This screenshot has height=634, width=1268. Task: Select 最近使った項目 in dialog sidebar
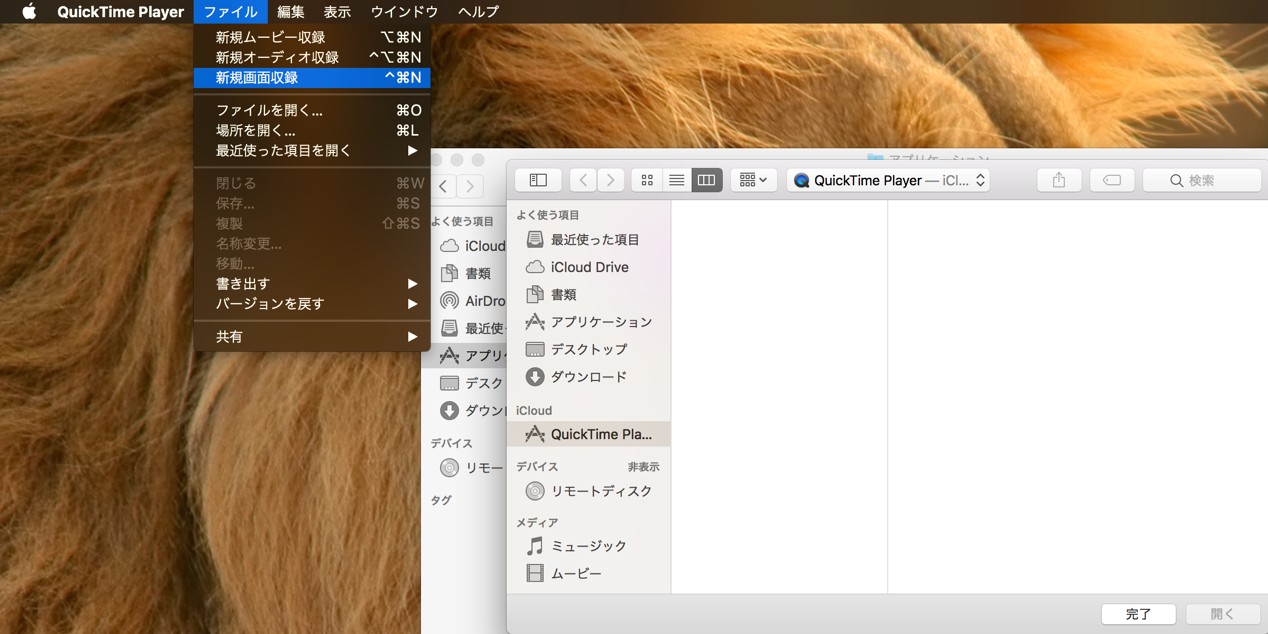tap(589, 239)
